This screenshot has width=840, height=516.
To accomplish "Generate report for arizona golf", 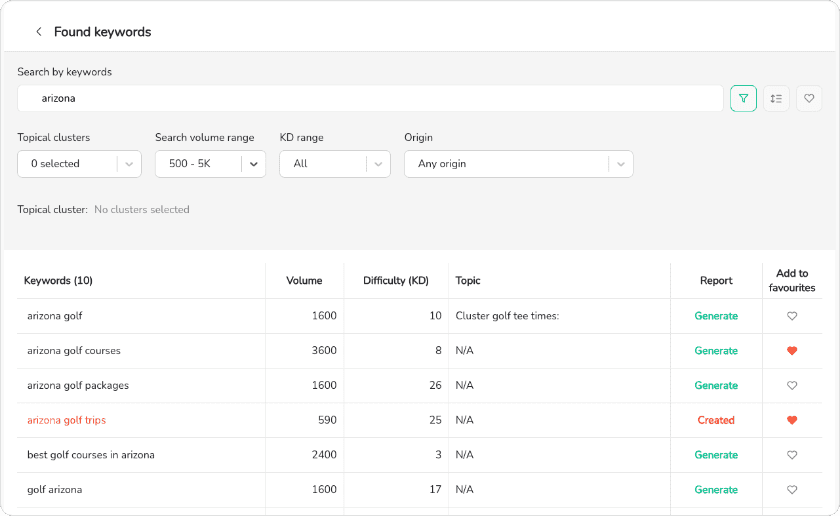I will pos(716,316).
